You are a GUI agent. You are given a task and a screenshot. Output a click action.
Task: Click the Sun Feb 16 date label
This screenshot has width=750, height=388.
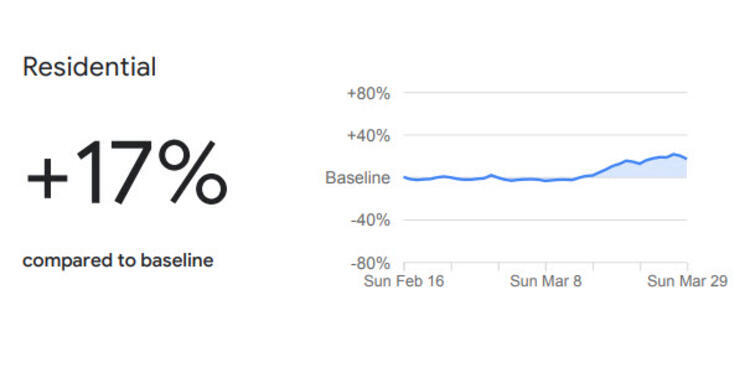click(404, 281)
